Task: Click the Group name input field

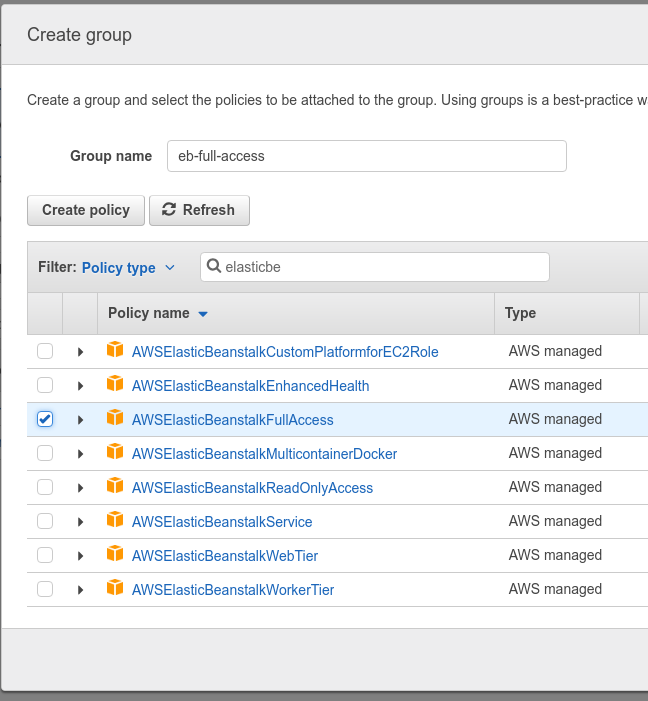Action: coord(366,156)
